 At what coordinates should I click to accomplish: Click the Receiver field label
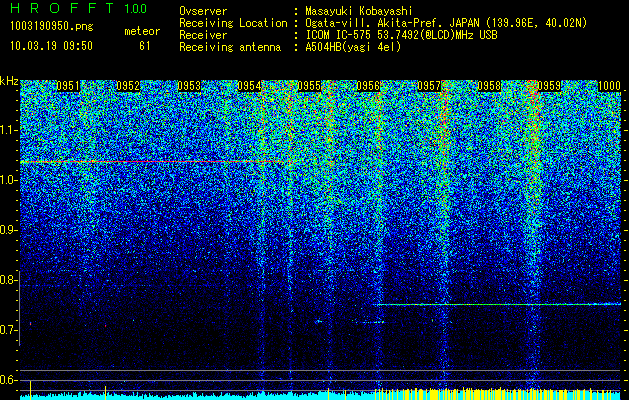203,35
